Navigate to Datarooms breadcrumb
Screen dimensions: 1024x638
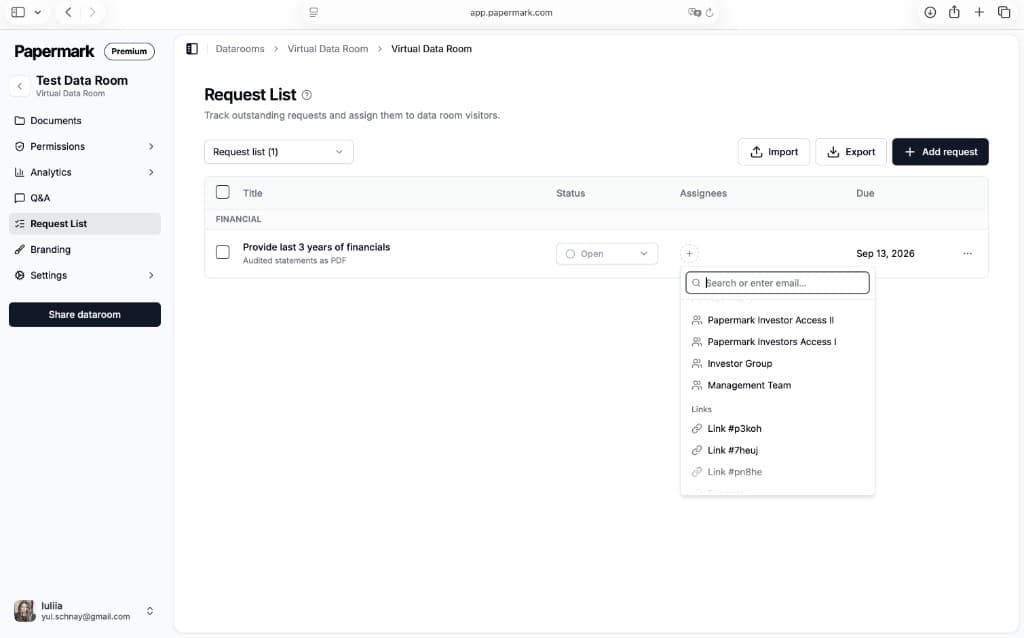[x=240, y=49]
